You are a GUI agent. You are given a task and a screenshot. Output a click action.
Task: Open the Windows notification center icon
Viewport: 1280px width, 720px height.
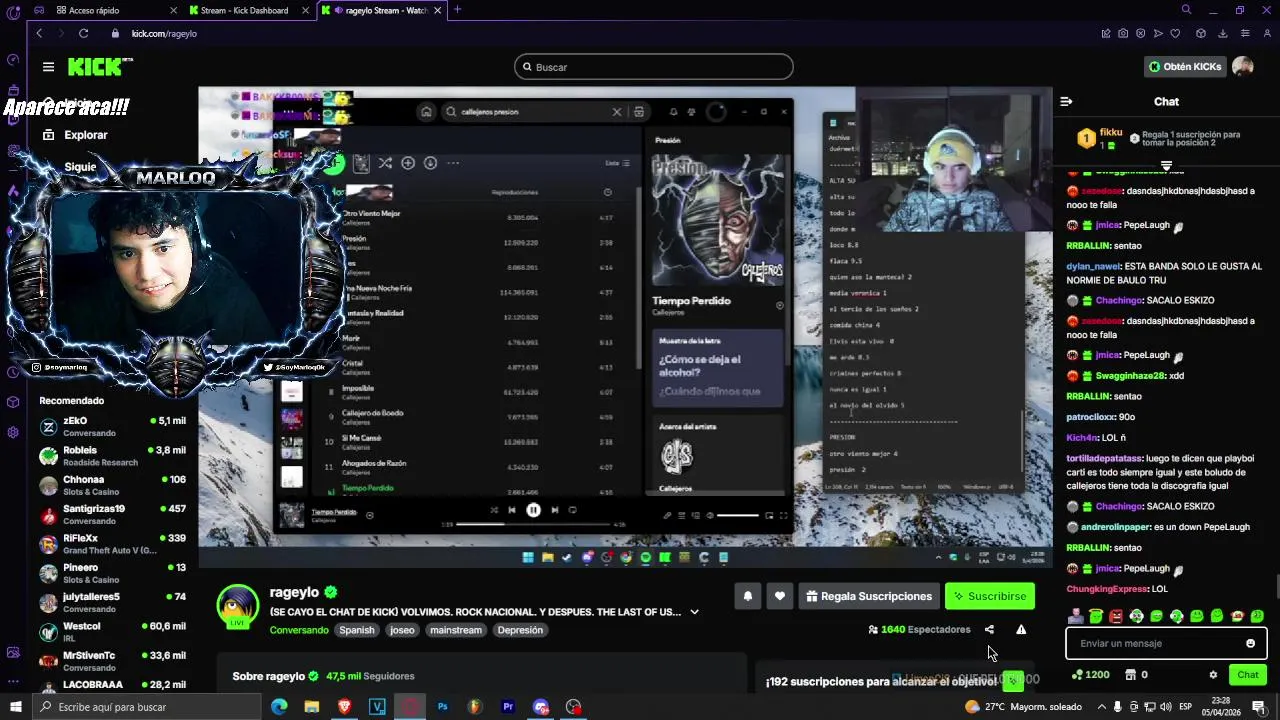click(x=1258, y=707)
